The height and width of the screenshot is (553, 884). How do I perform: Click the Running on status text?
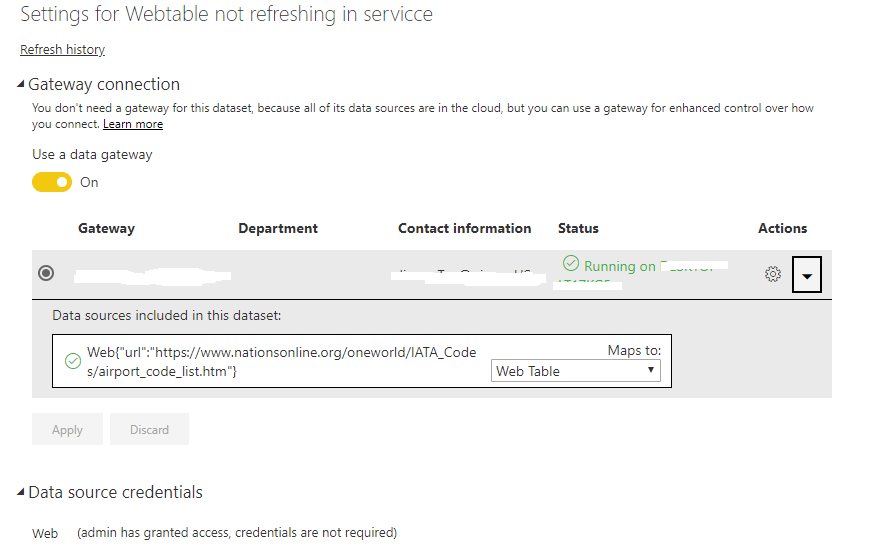[620, 266]
